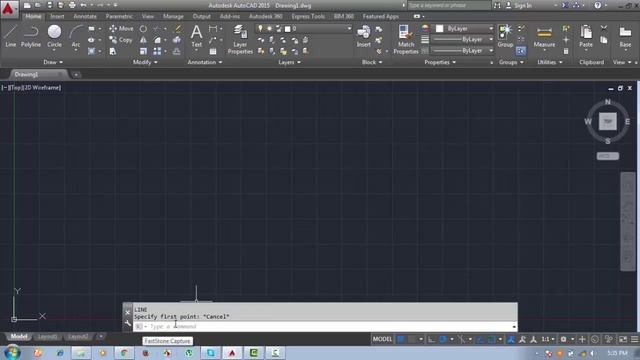Click the new drawing tab plus button
640x360 pixels.
click(76, 75)
